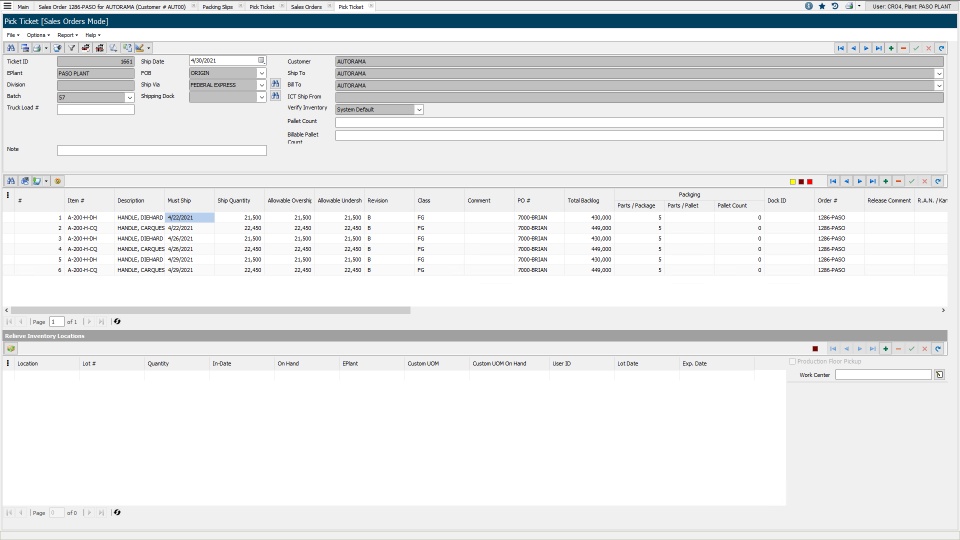The height and width of the screenshot is (540, 960).
Task: Delete current pick ticket record
Action: [904, 48]
